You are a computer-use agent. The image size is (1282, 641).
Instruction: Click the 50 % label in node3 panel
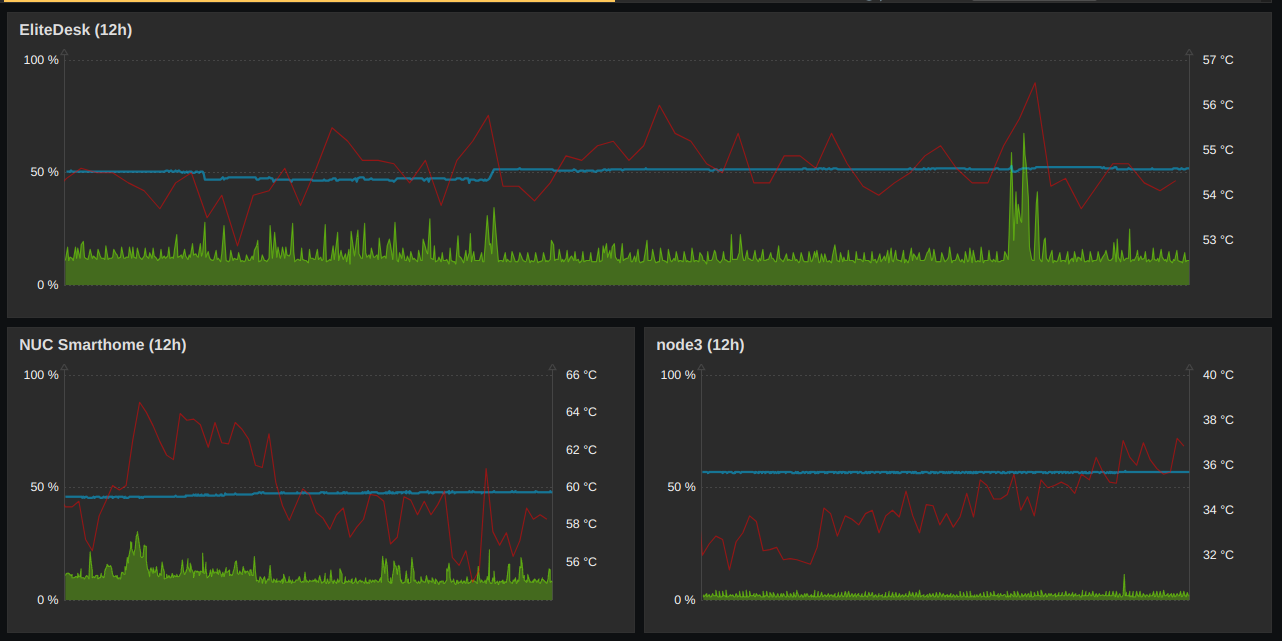point(682,487)
